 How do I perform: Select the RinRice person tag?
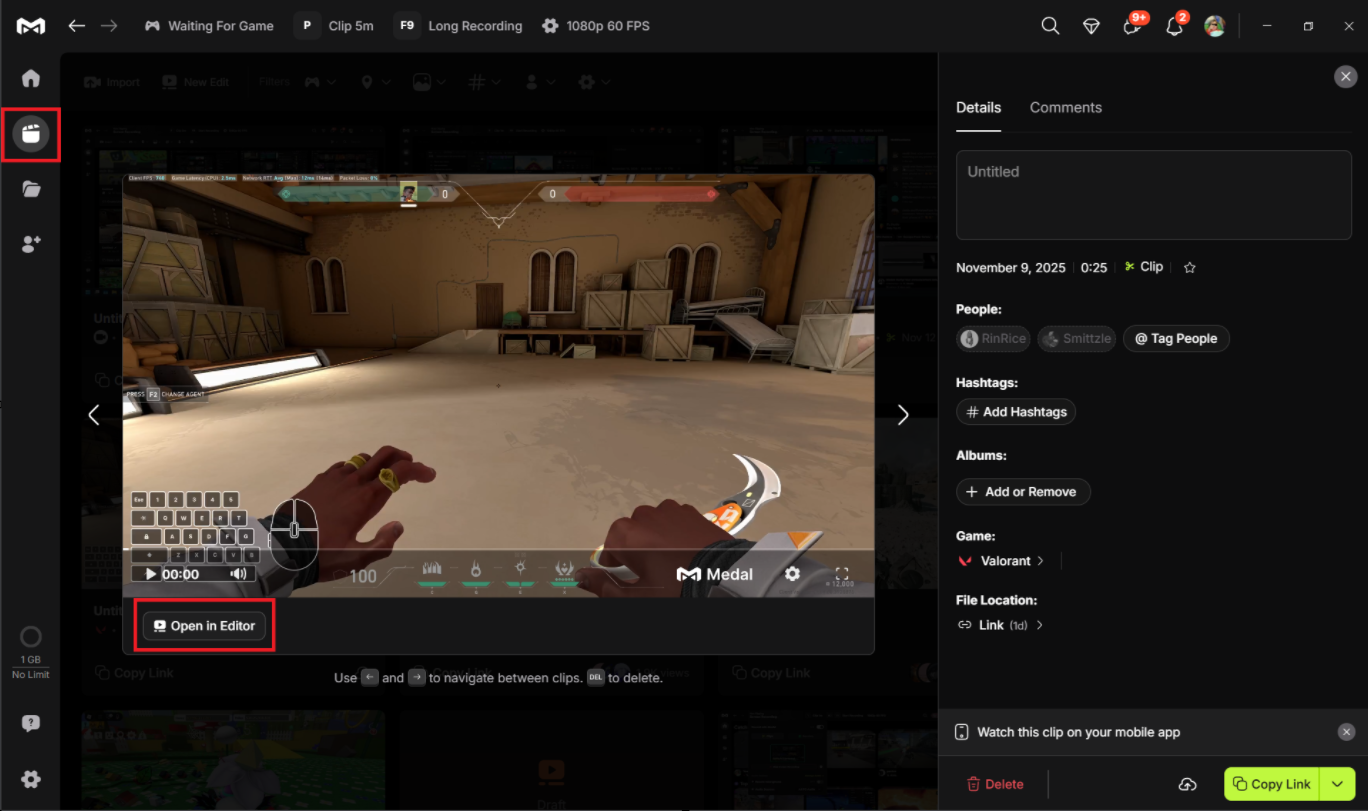[994, 339]
